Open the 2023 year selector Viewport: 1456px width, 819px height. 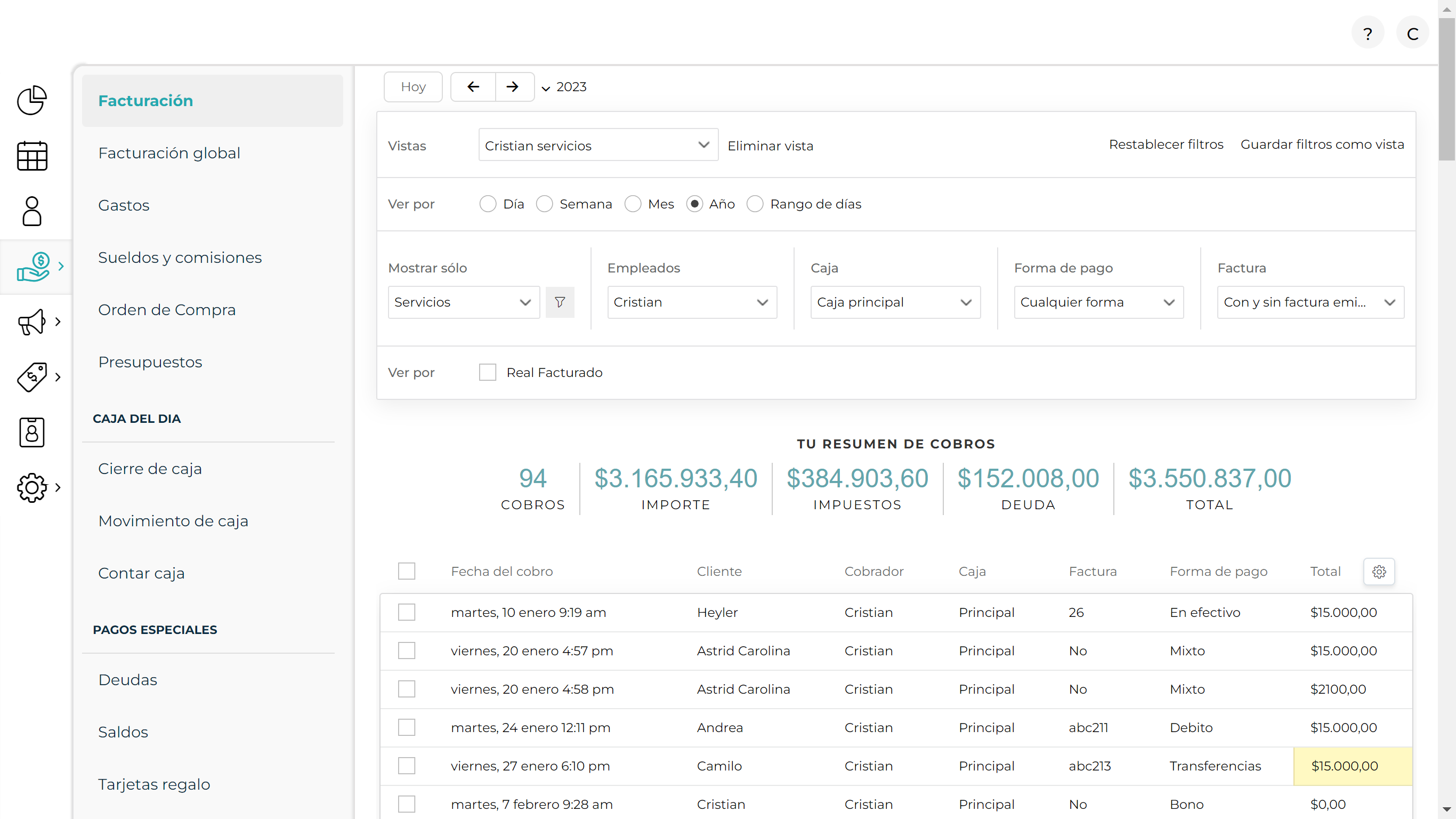point(564,86)
